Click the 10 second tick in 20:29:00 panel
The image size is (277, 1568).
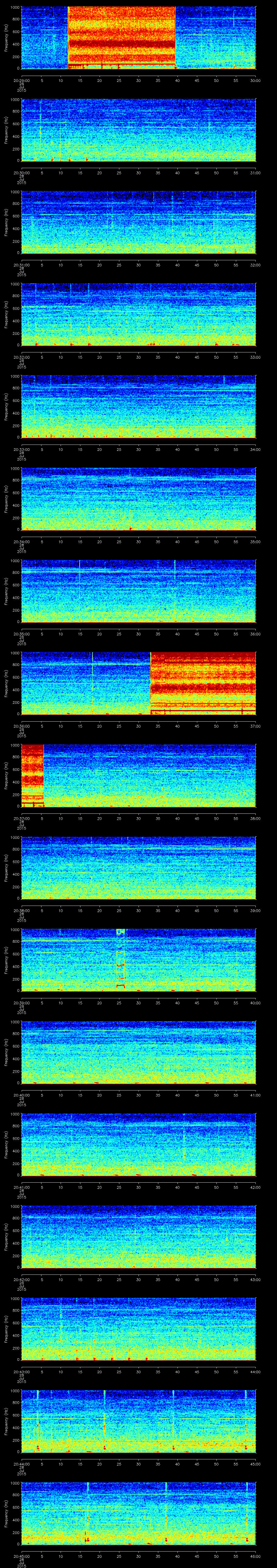click(x=61, y=80)
